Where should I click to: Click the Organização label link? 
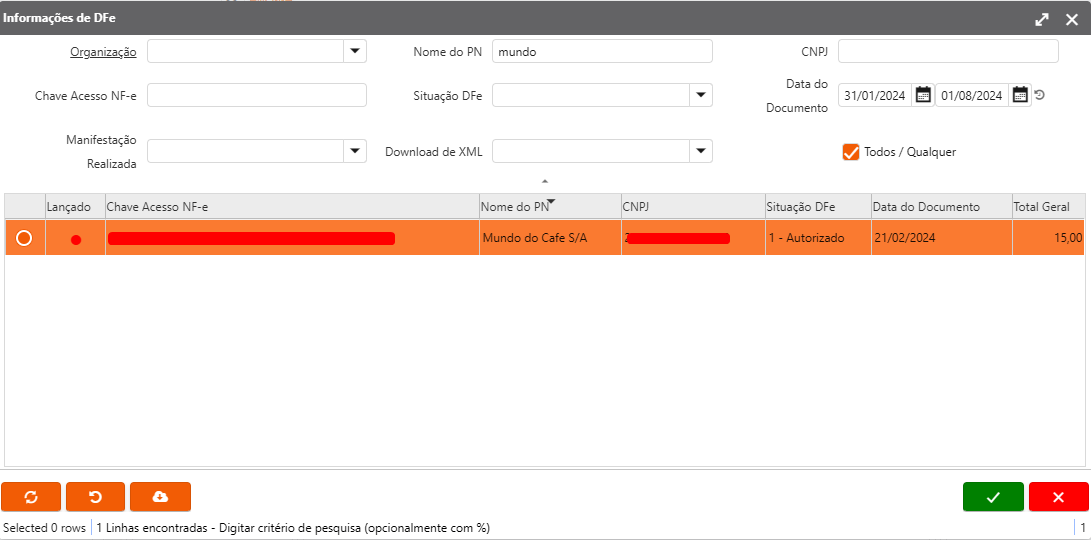point(103,52)
